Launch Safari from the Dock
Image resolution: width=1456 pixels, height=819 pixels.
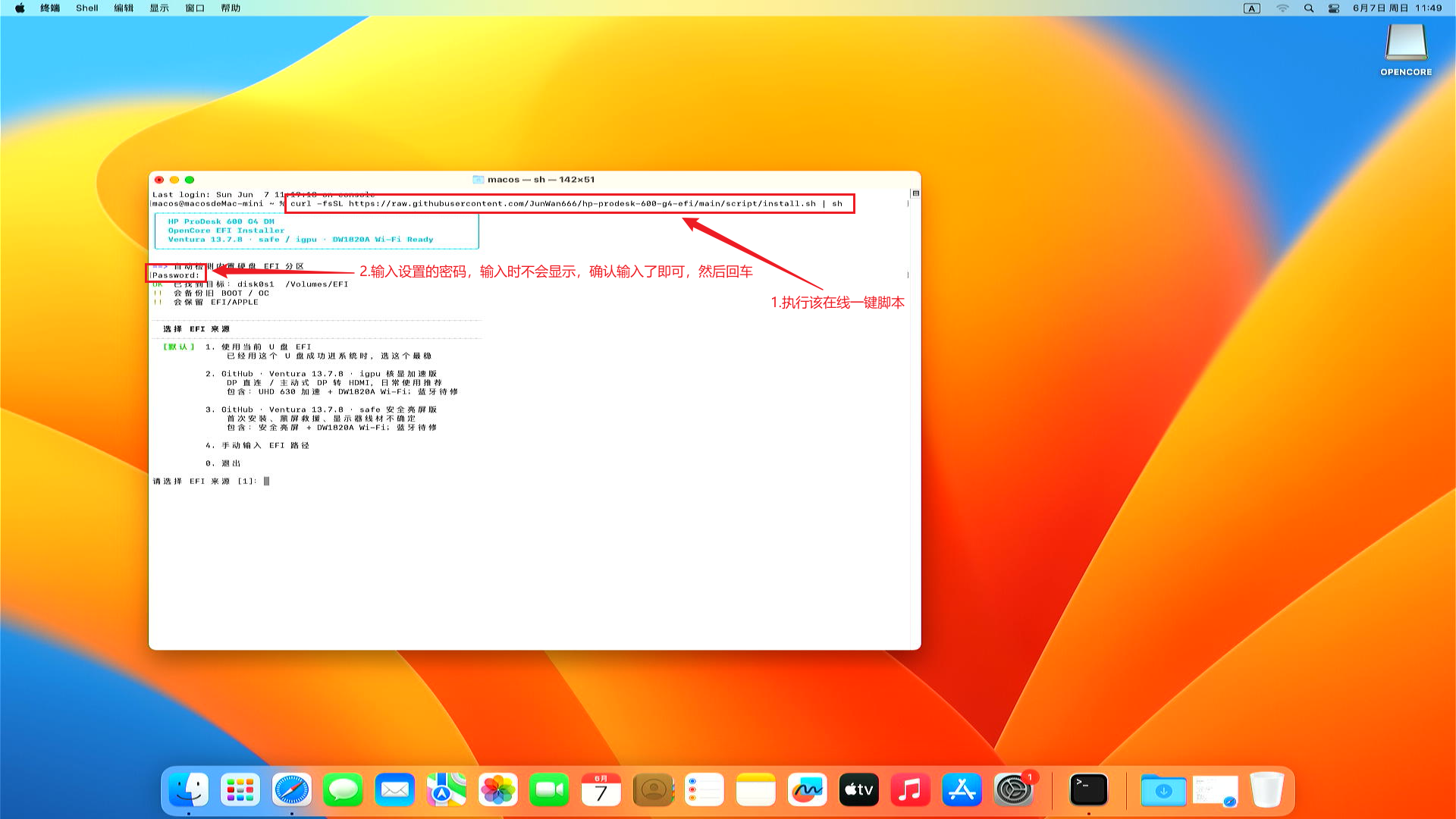[x=291, y=790]
